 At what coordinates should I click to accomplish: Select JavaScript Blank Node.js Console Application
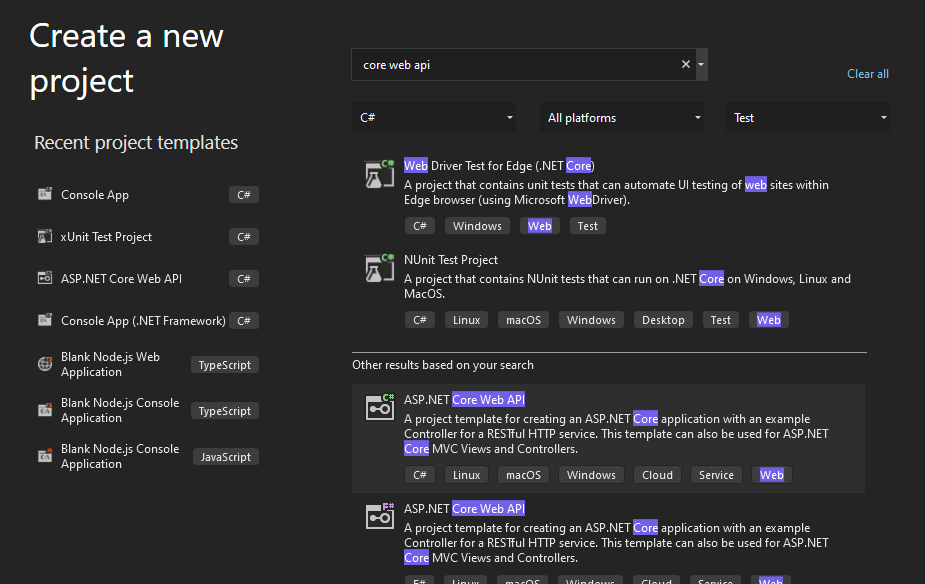[x=120, y=457]
